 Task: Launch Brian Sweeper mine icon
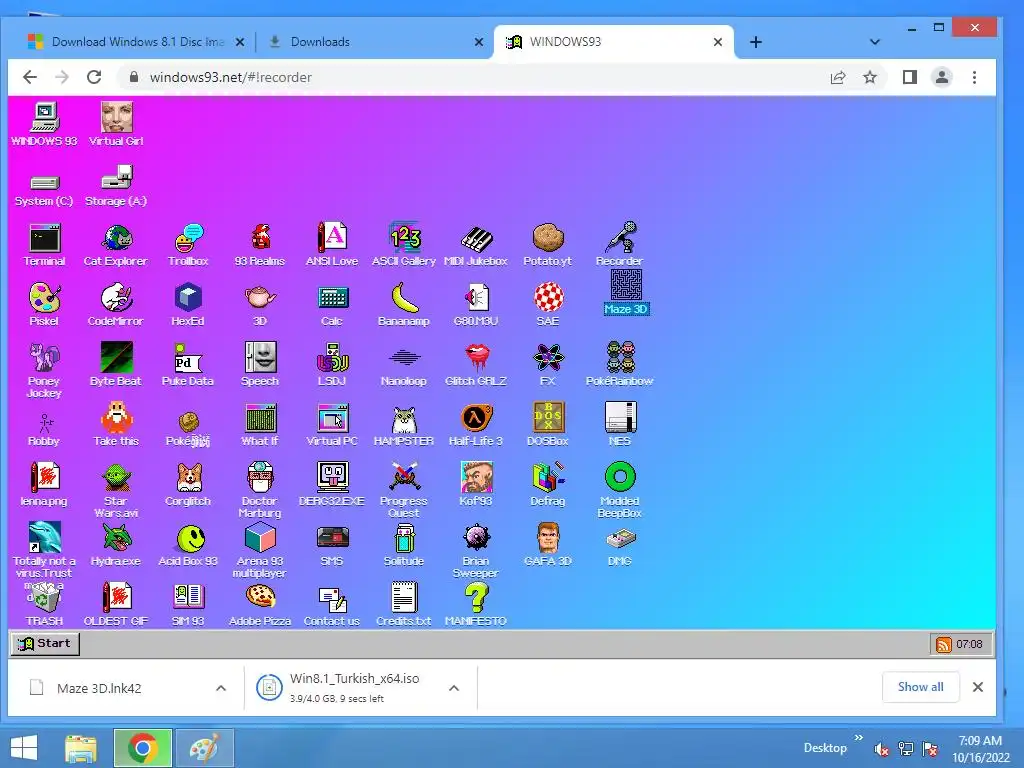click(x=475, y=550)
